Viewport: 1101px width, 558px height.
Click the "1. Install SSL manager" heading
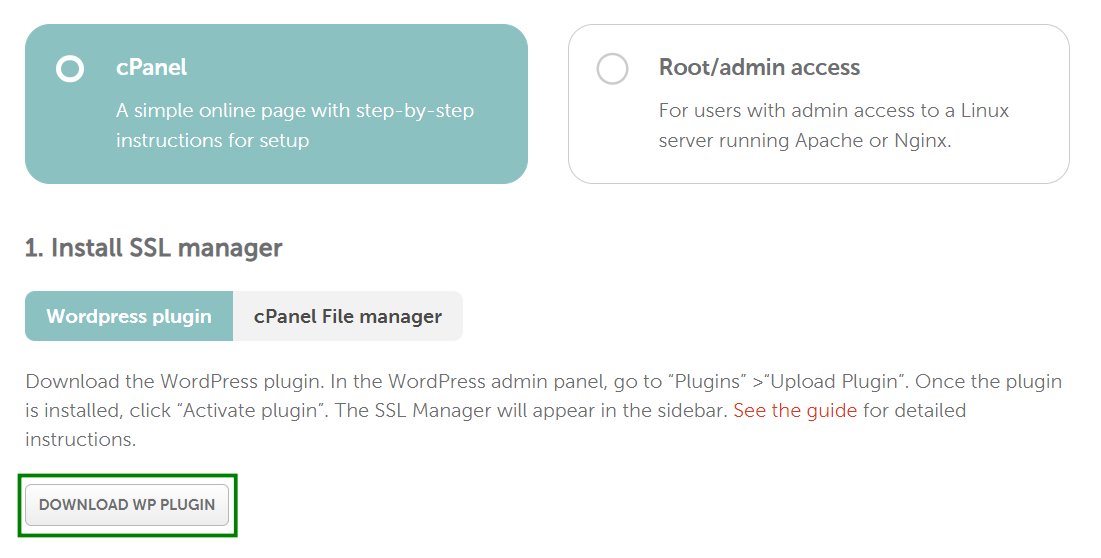click(x=153, y=248)
